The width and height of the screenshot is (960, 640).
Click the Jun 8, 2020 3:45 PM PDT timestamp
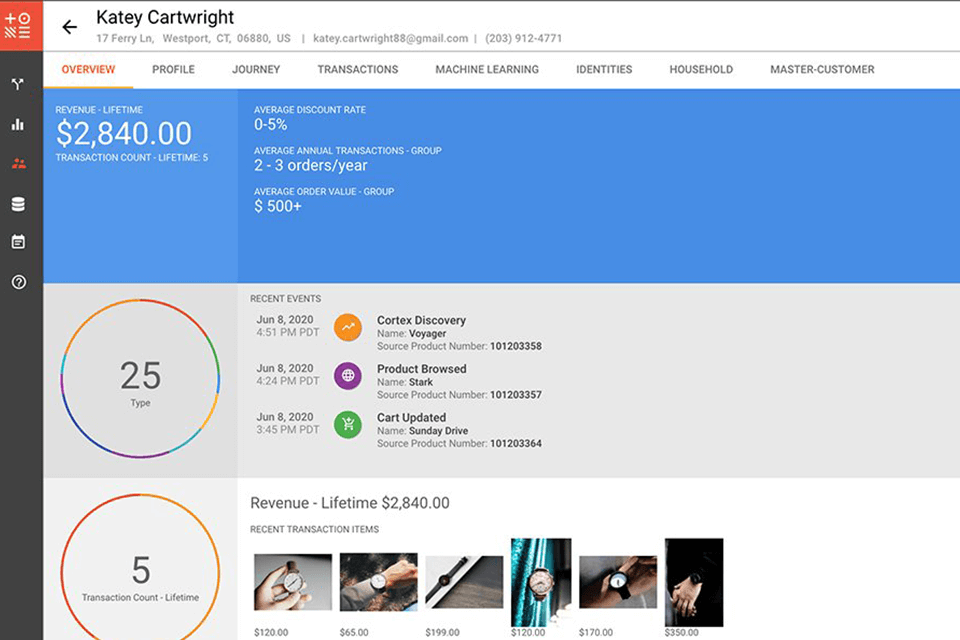pyautogui.click(x=287, y=423)
